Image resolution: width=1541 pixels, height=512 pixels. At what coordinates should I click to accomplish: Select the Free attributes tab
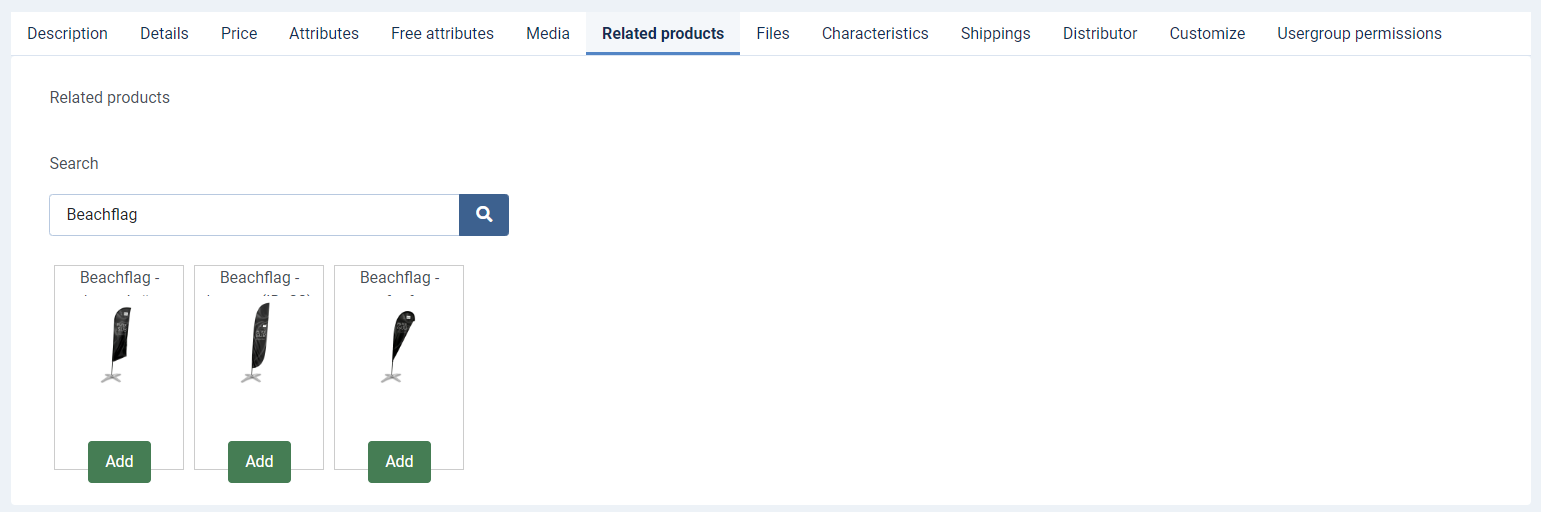pyautogui.click(x=442, y=33)
